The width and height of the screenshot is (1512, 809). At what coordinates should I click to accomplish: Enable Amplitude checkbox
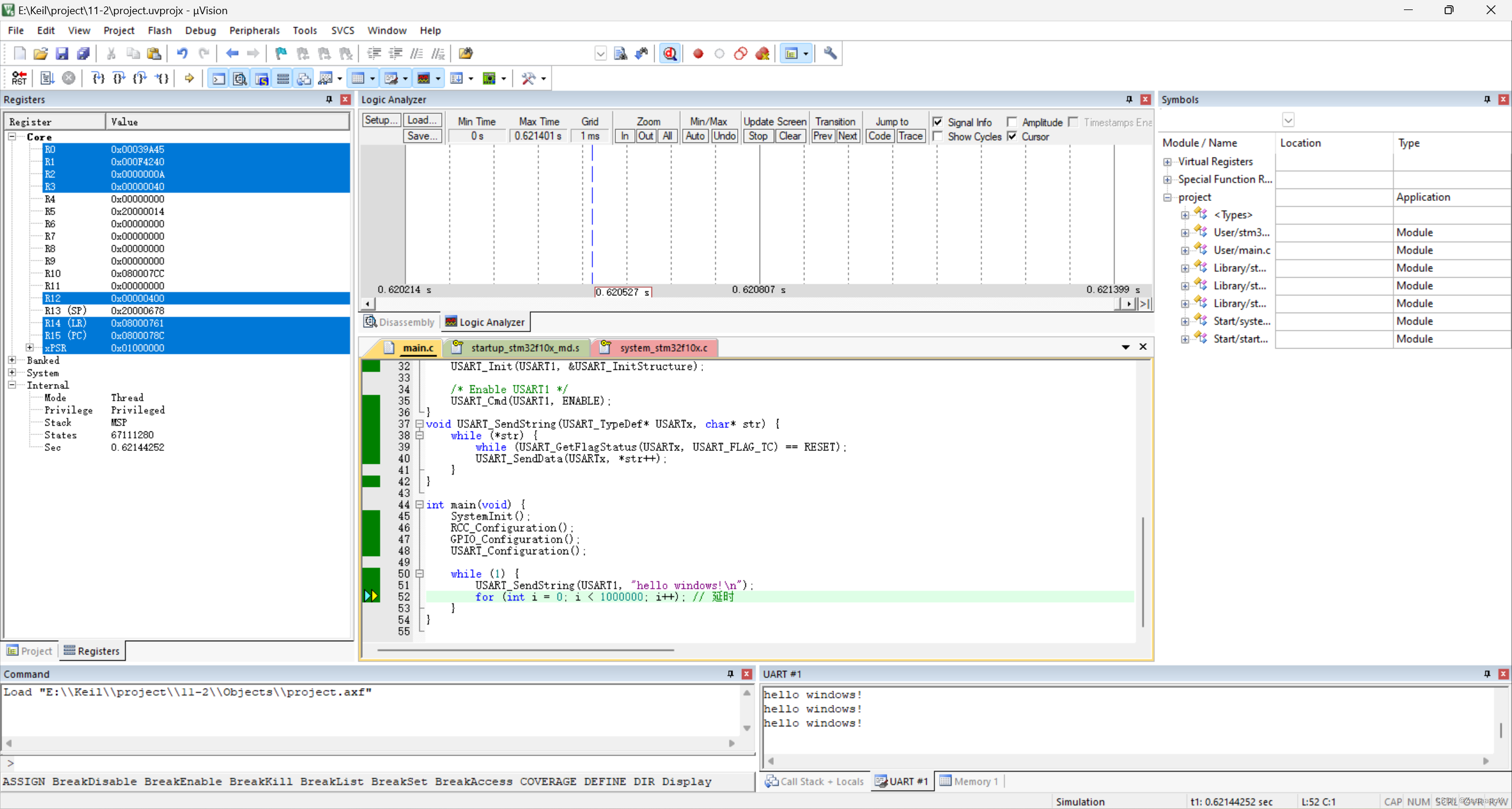[1012, 122]
